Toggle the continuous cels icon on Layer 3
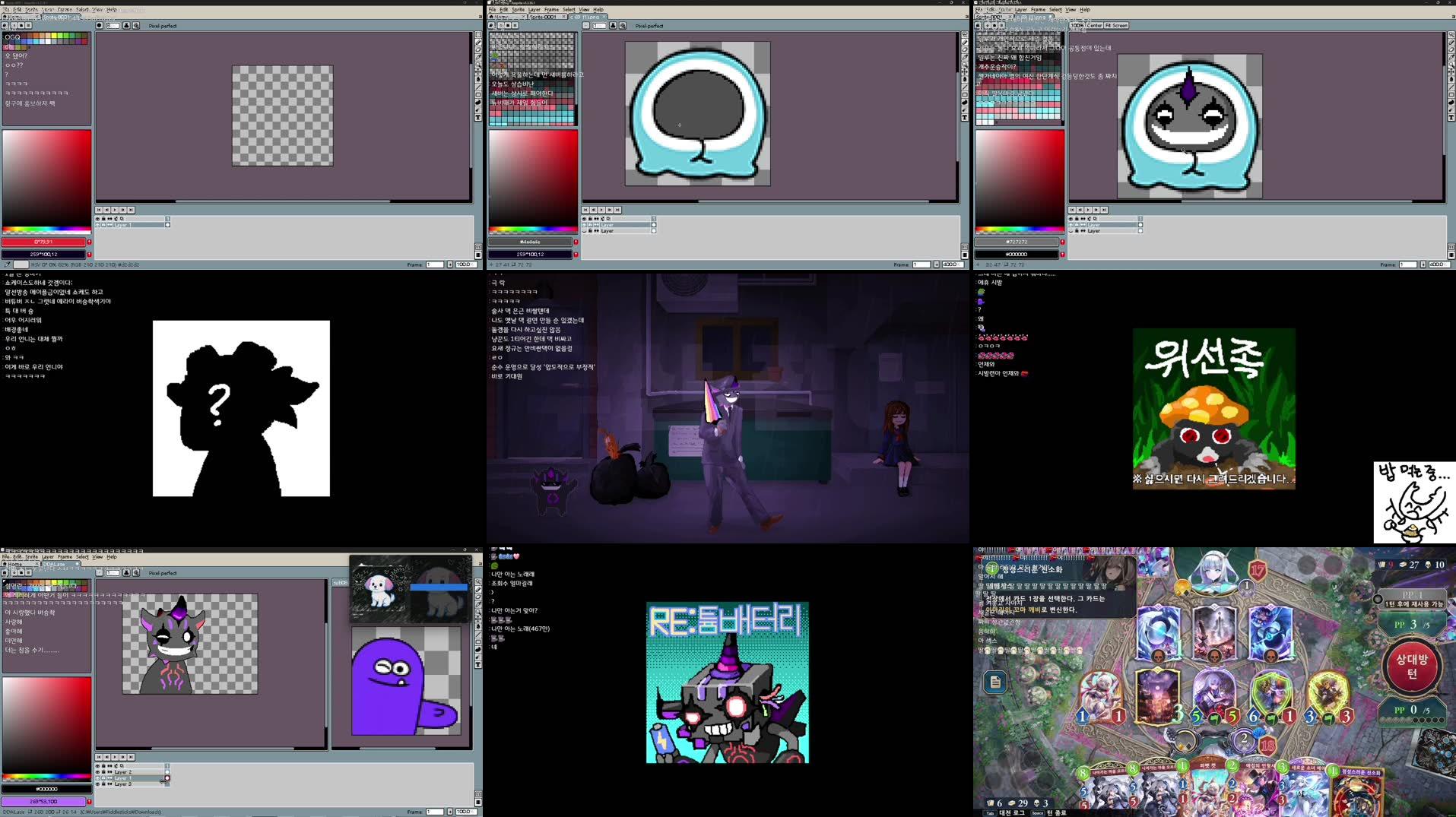This screenshot has height=817, width=1456. [x=109, y=784]
